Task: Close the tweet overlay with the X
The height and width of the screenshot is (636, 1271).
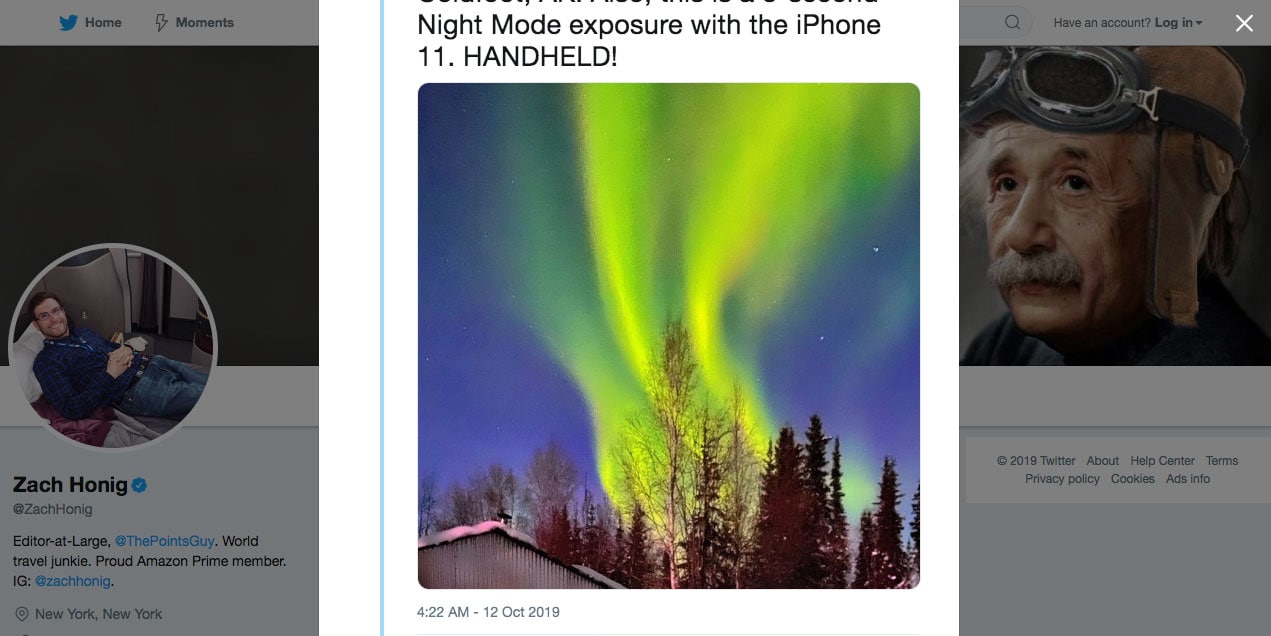Action: coord(1244,23)
